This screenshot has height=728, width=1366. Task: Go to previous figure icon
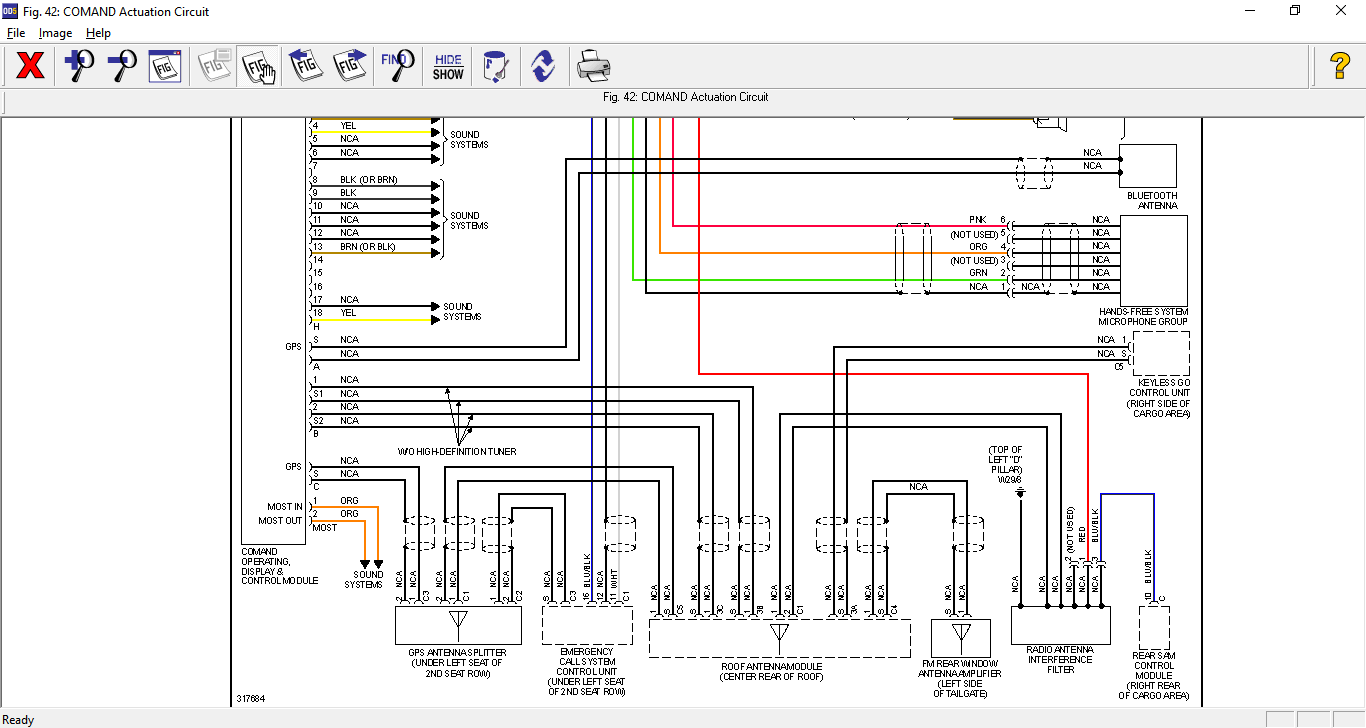coord(305,67)
